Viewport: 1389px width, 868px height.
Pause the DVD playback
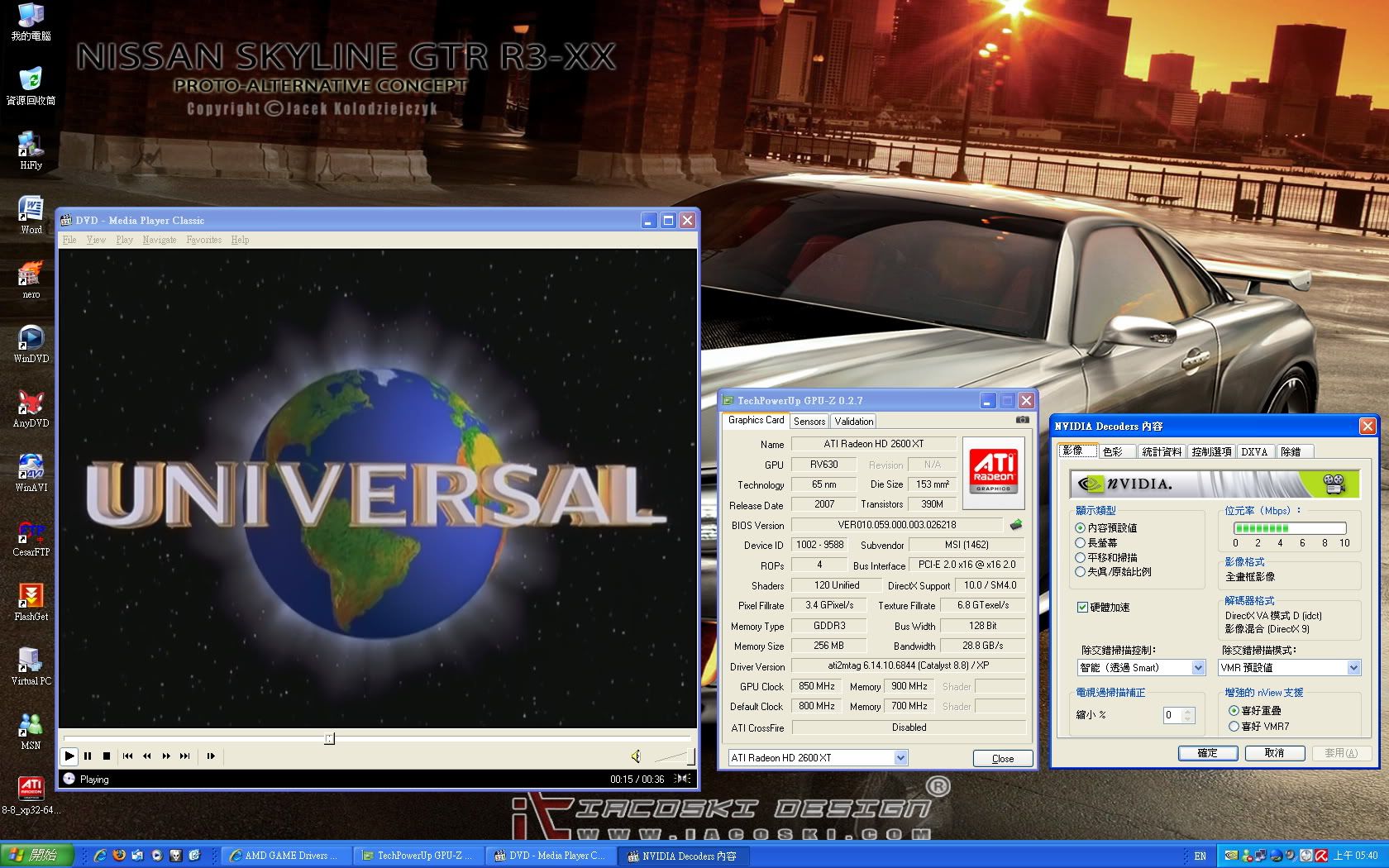coord(88,756)
